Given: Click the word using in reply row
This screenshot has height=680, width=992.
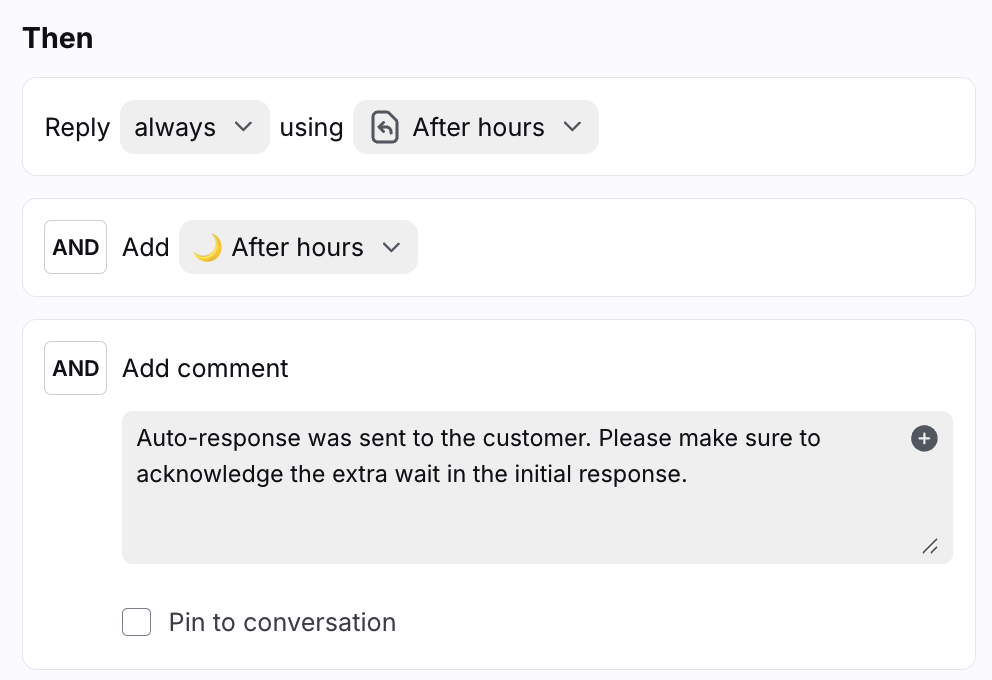Looking at the screenshot, I should pos(311,128).
